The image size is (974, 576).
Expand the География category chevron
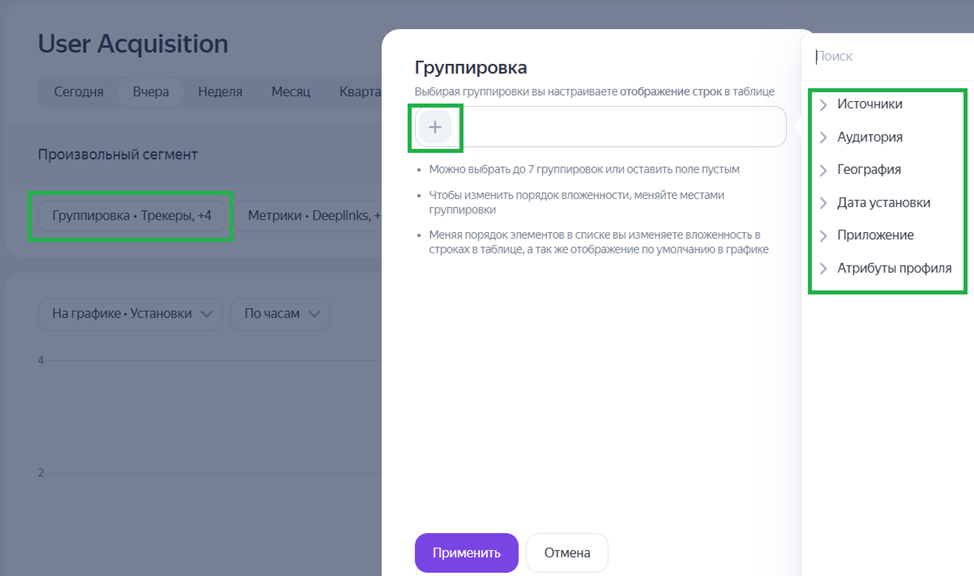tap(823, 170)
